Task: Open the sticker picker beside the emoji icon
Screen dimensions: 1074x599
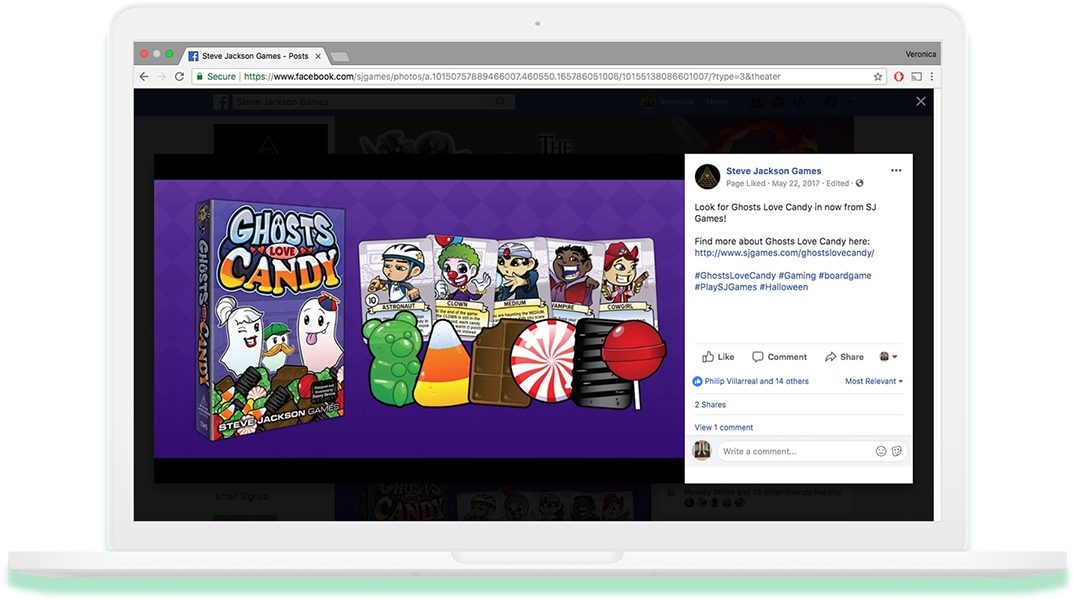Action: [x=899, y=450]
